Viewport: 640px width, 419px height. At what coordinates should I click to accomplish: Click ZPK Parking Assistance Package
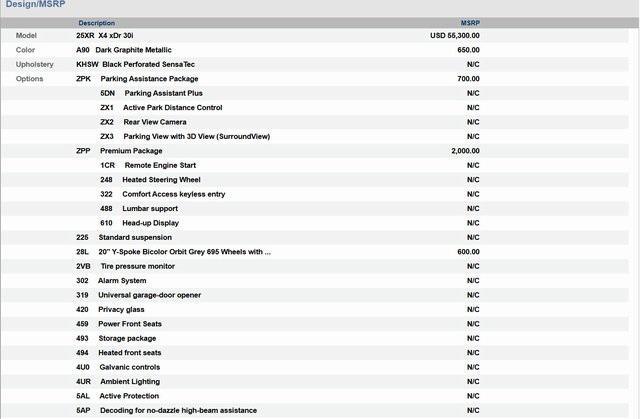click(x=137, y=79)
